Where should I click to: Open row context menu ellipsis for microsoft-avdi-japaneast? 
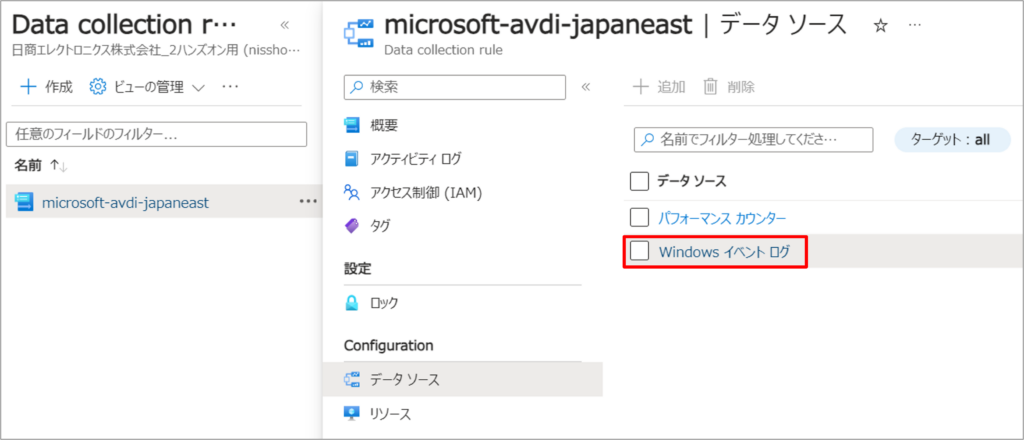point(308,201)
